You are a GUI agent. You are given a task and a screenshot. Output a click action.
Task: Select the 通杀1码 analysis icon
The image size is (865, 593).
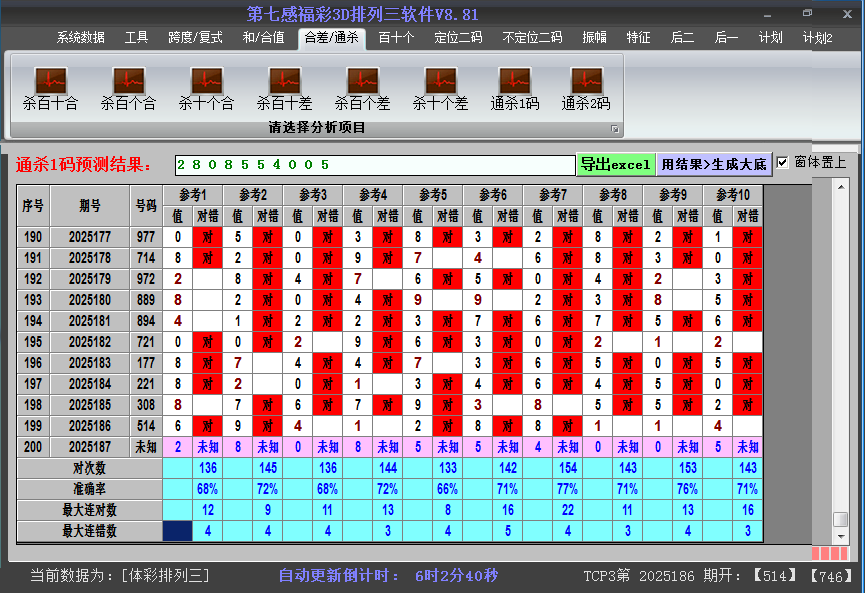515,88
